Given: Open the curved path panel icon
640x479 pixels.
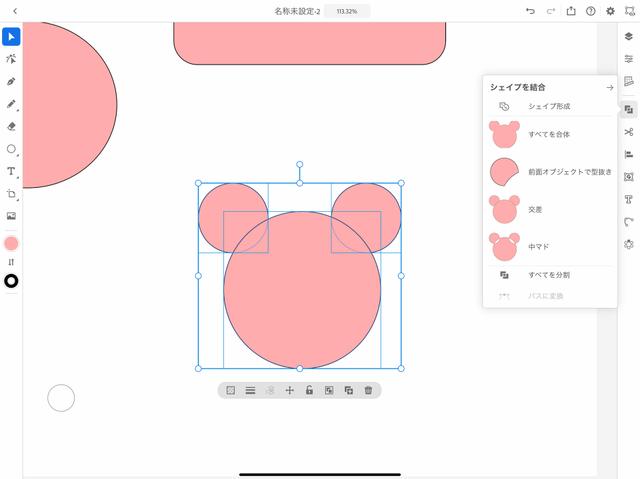Looking at the screenshot, I should (x=629, y=222).
